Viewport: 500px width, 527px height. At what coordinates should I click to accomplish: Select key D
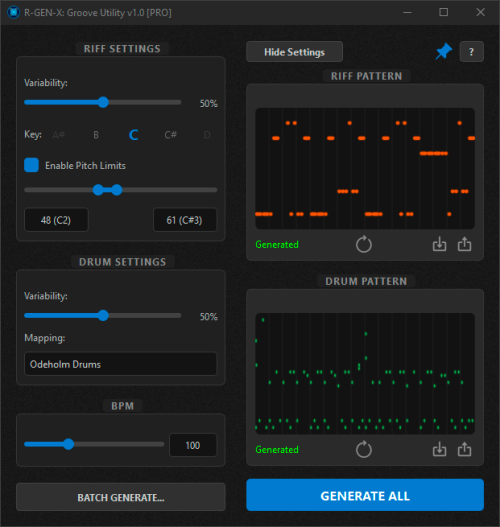(207, 135)
